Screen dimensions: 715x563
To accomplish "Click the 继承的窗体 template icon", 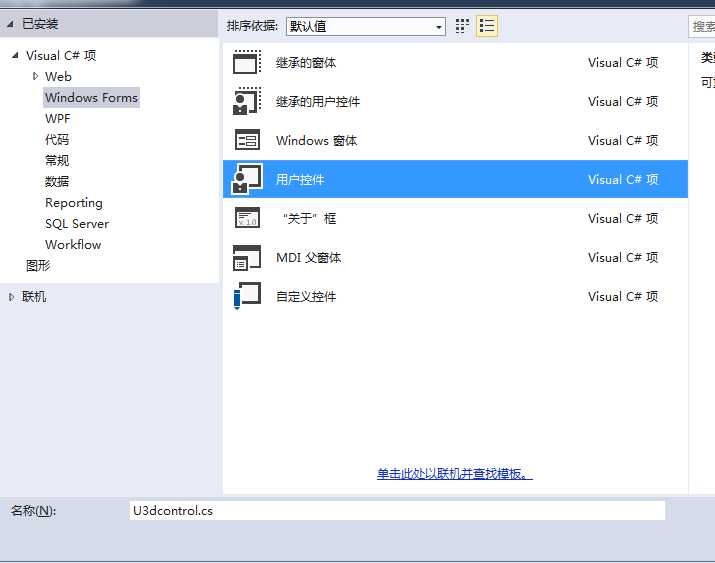I will coord(247,63).
